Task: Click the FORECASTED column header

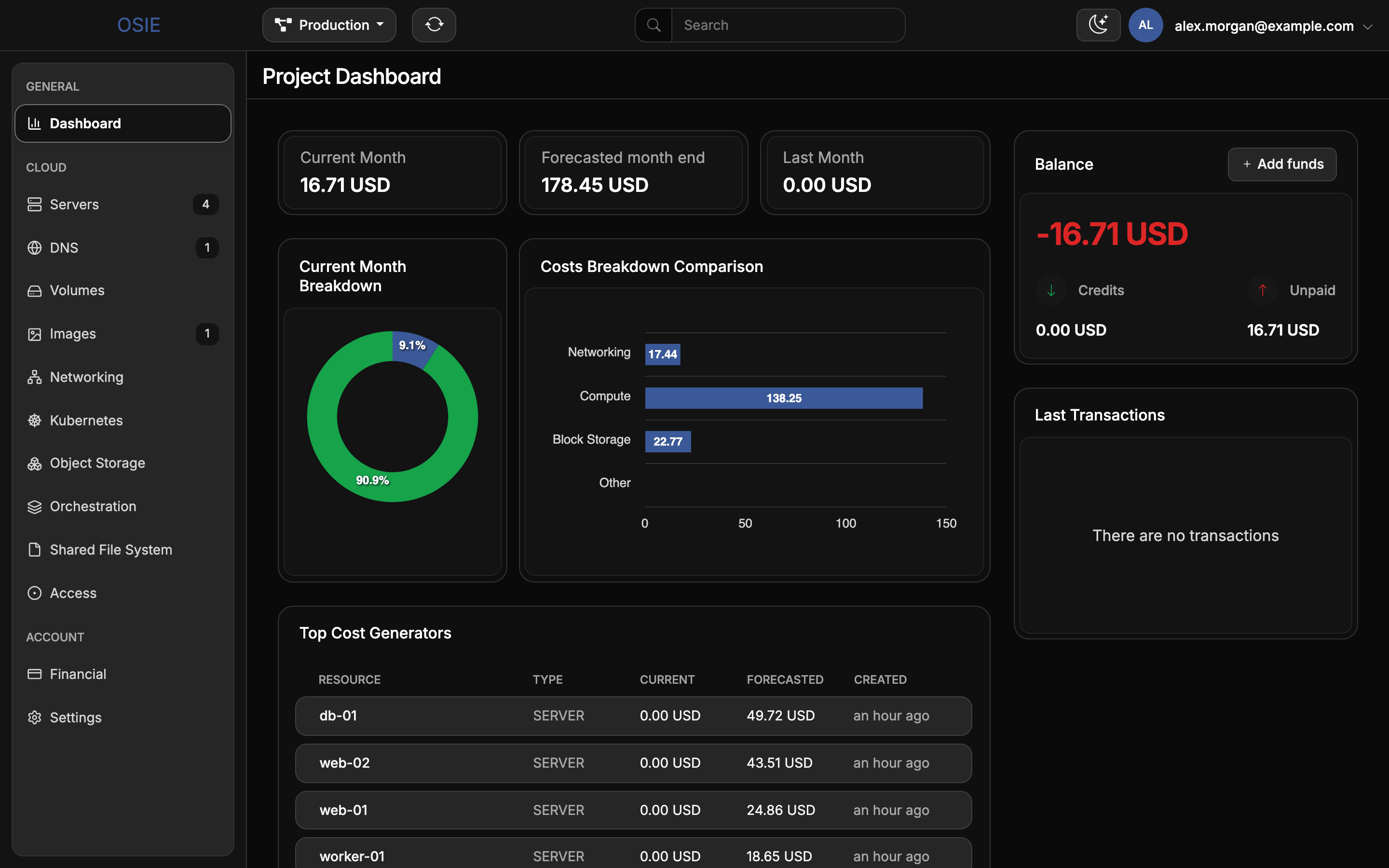Action: coord(785,680)
